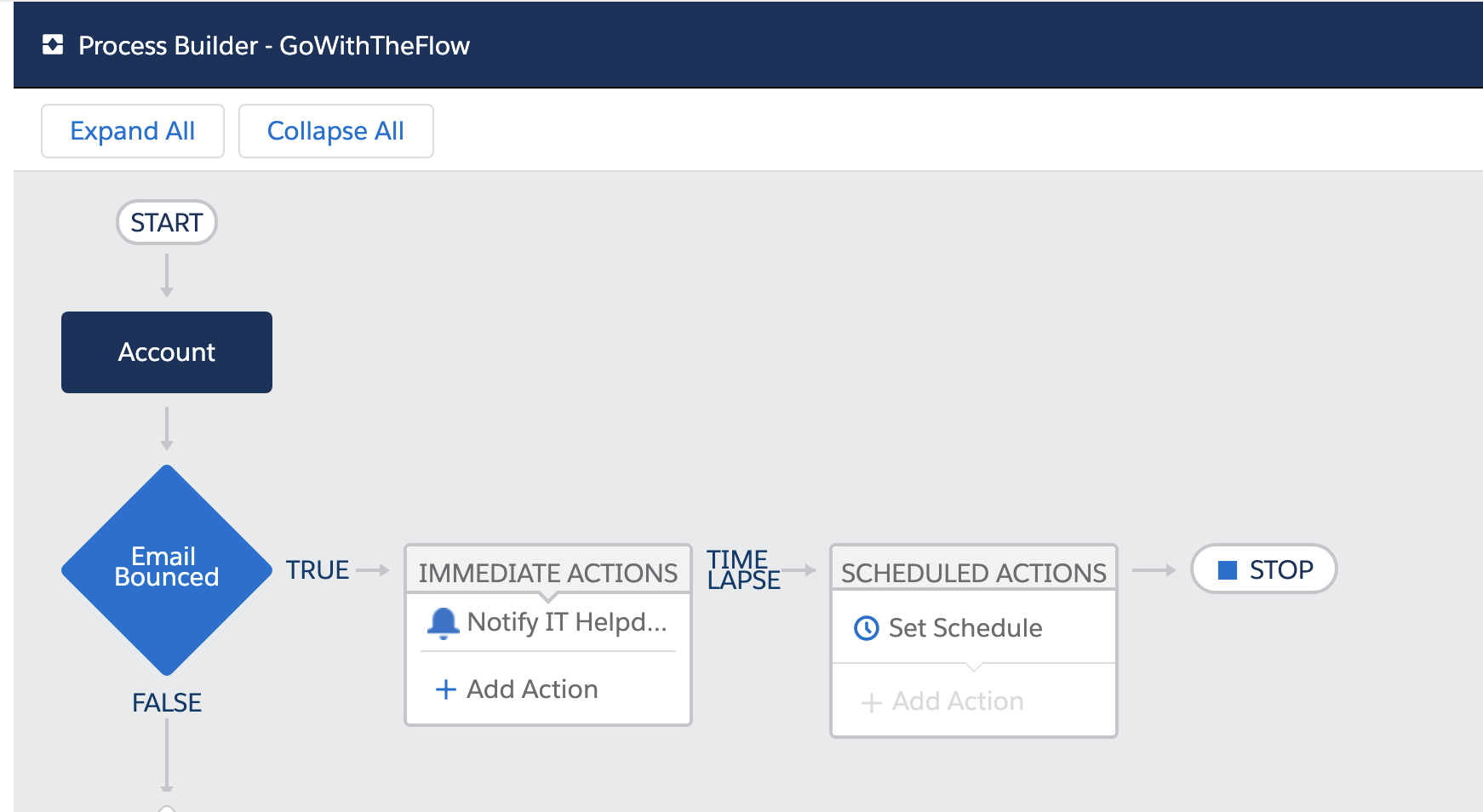The height and width of the screenshot is (812, 1483).
Task: Click the plus icon under Immediate Actions
Action: click(445, 689)
